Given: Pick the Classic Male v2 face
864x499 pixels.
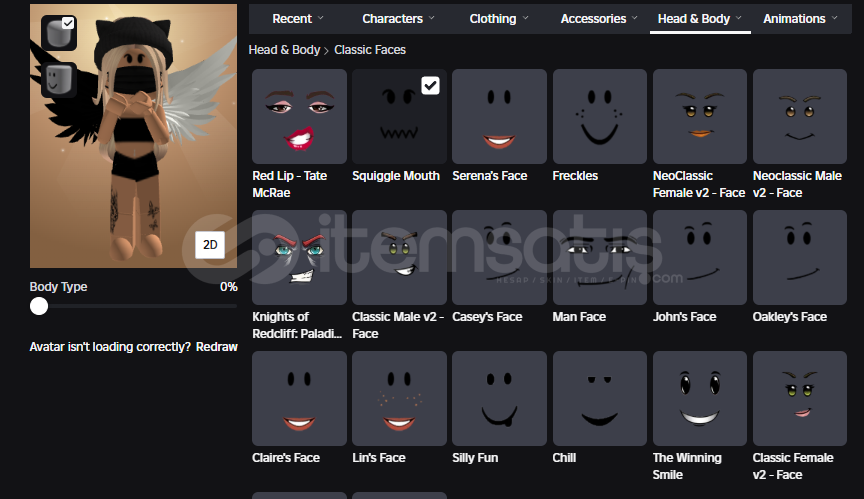Looking at the screenshot, I should [x=399, y=257].
